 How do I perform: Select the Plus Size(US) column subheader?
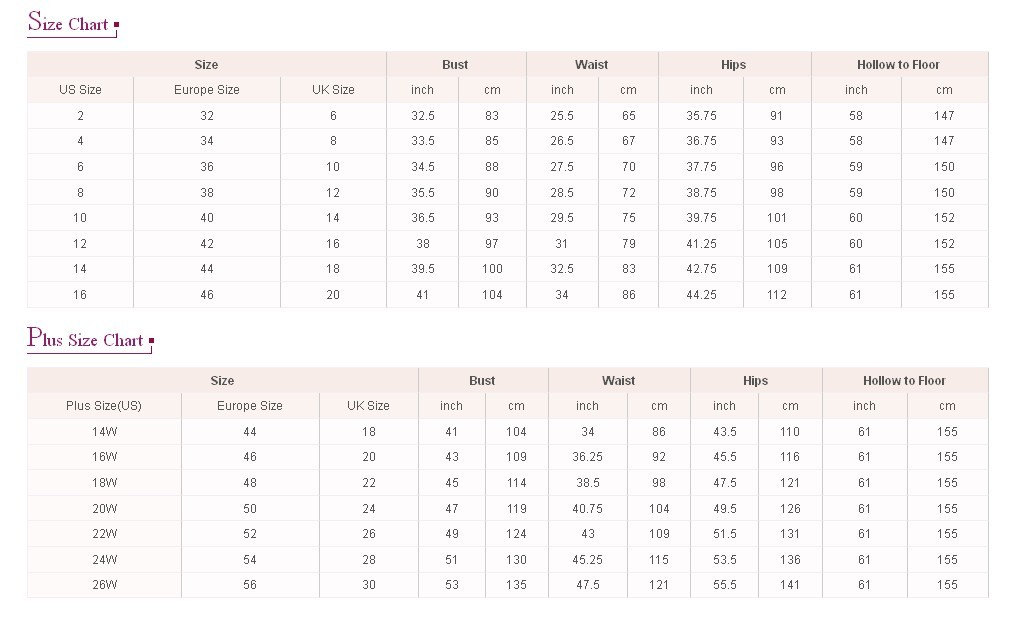click(x=104, y=406)
